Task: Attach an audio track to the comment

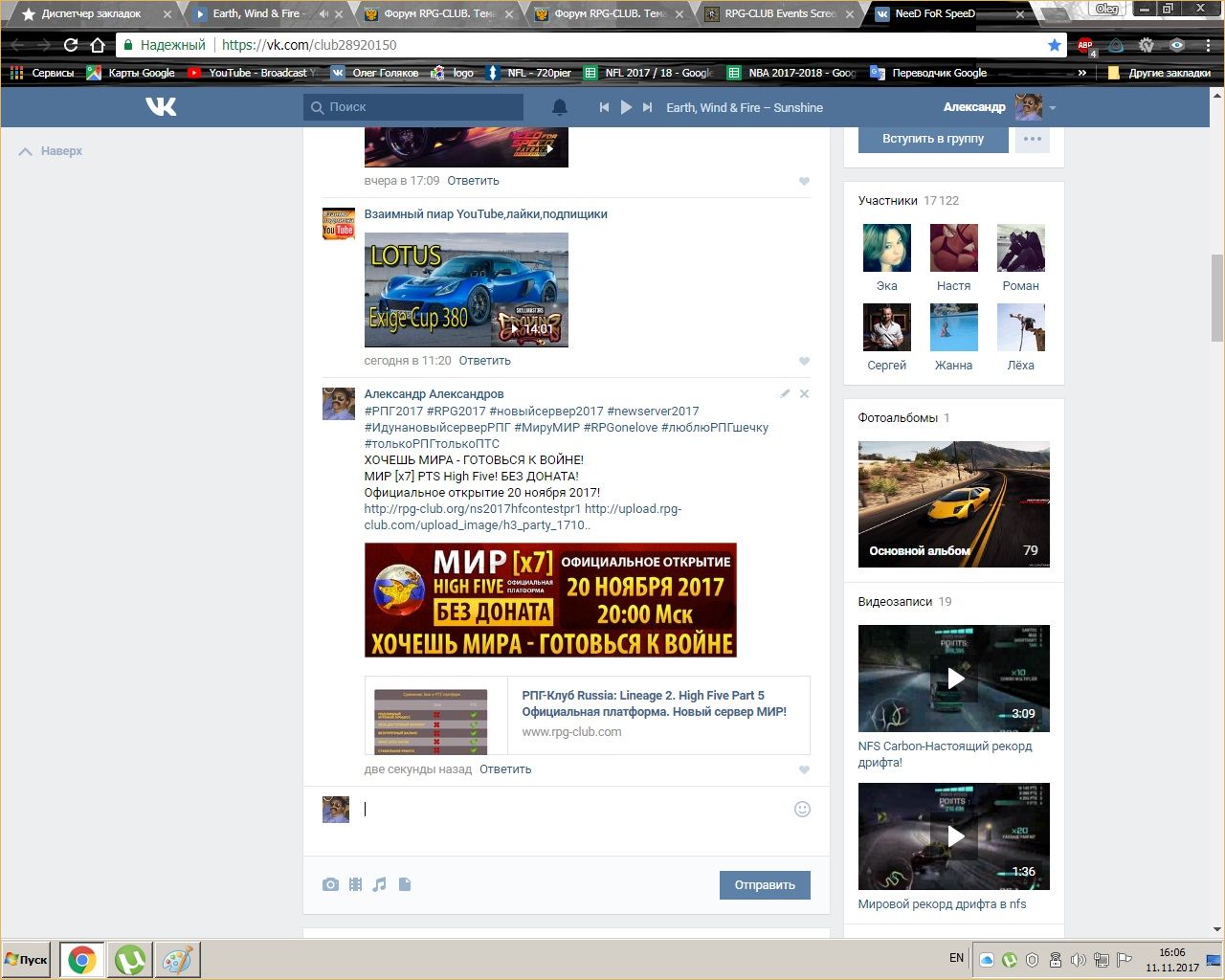Action: pos(380,884)
